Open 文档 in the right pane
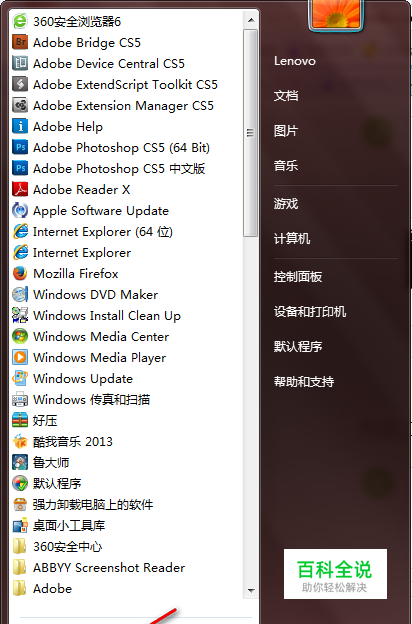Viewport: 412px width, 624px height. click(x=286, y=96)
